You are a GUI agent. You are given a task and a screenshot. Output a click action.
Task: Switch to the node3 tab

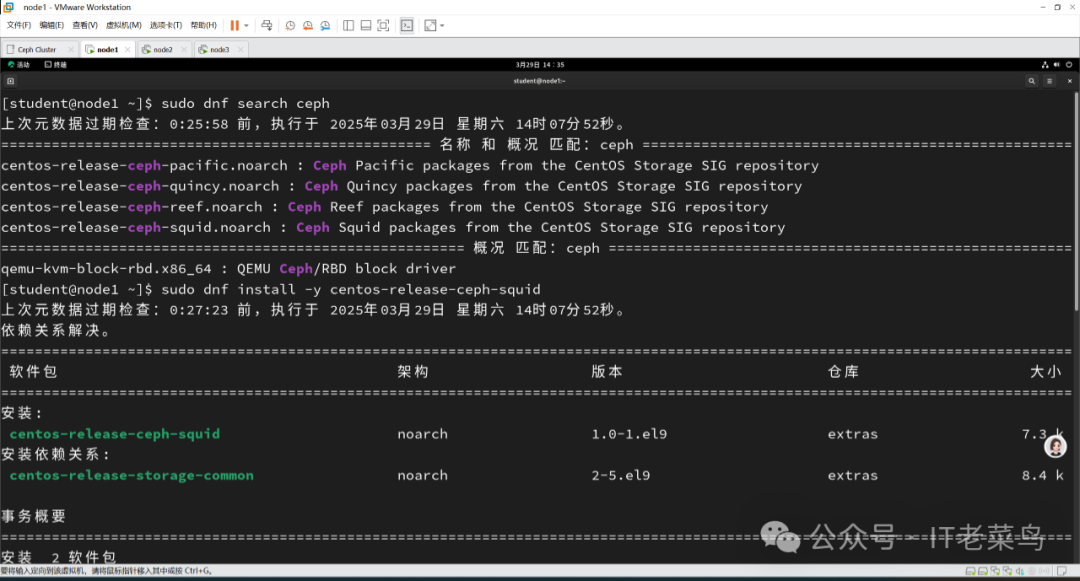219,50
